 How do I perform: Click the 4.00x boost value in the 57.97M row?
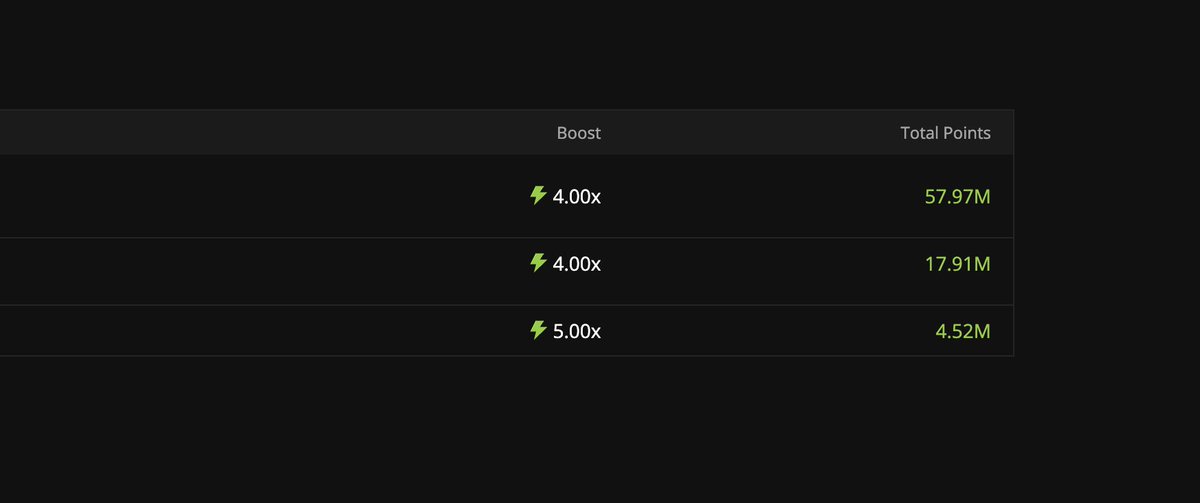pyautogui.click(x=577, y=197)
